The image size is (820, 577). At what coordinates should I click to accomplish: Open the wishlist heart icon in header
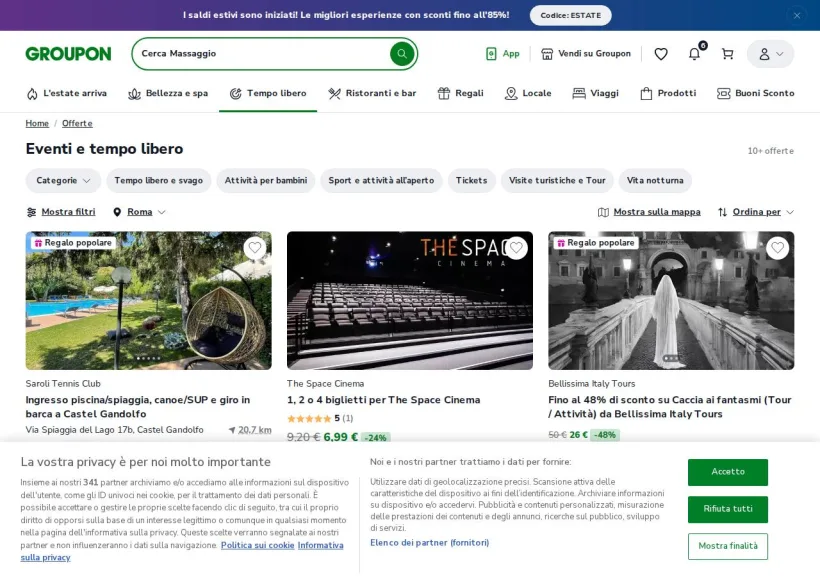point(661,53)
